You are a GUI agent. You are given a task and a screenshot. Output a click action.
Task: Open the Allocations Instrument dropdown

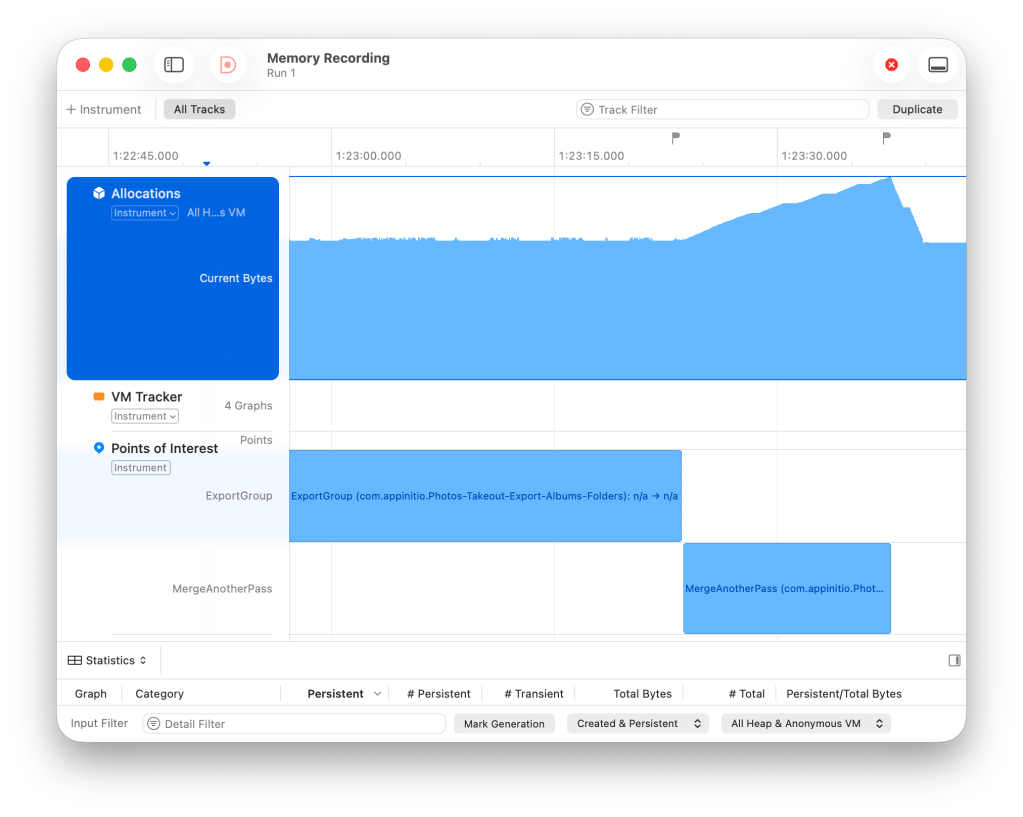coord(145,213)
